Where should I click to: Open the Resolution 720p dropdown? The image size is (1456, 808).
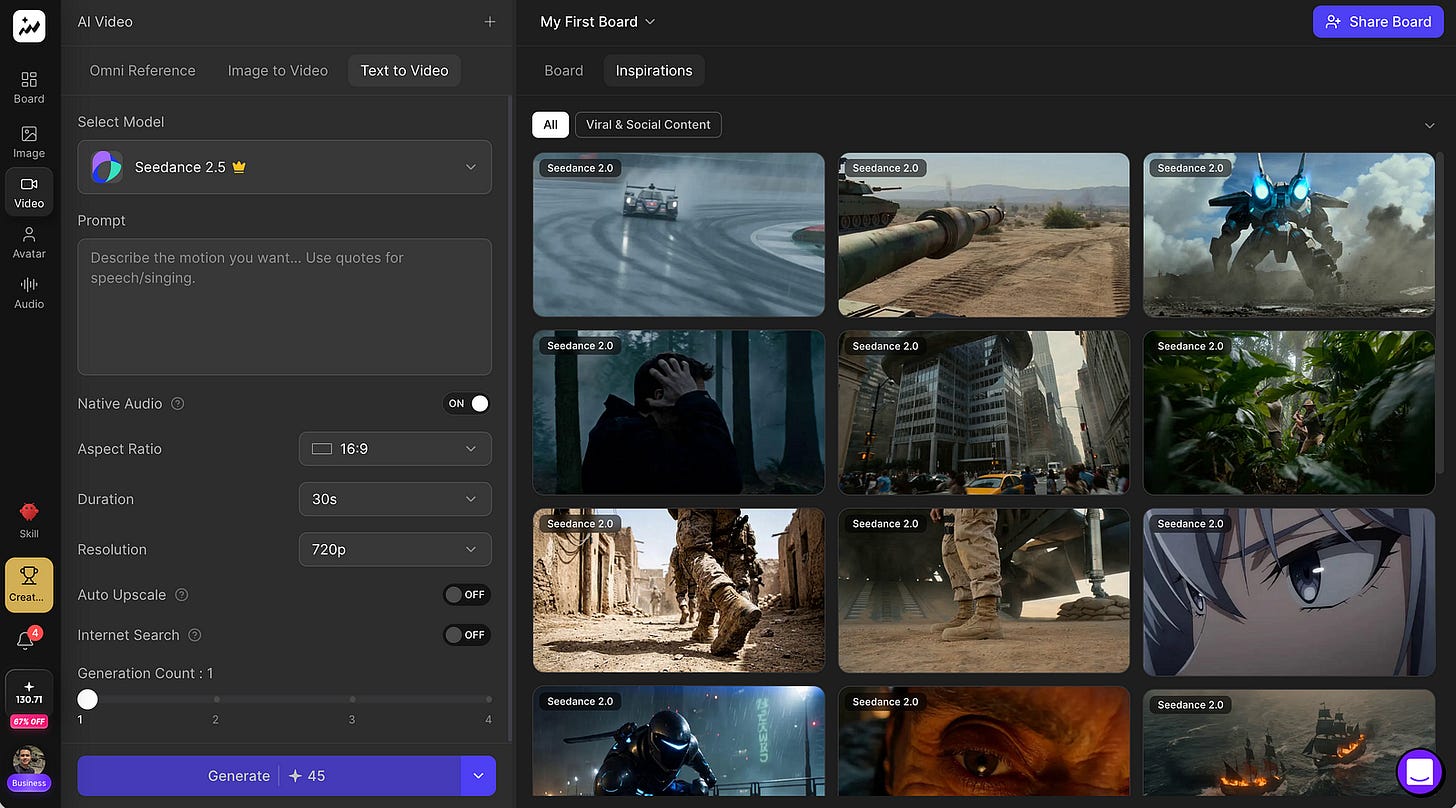coord(395,549)
